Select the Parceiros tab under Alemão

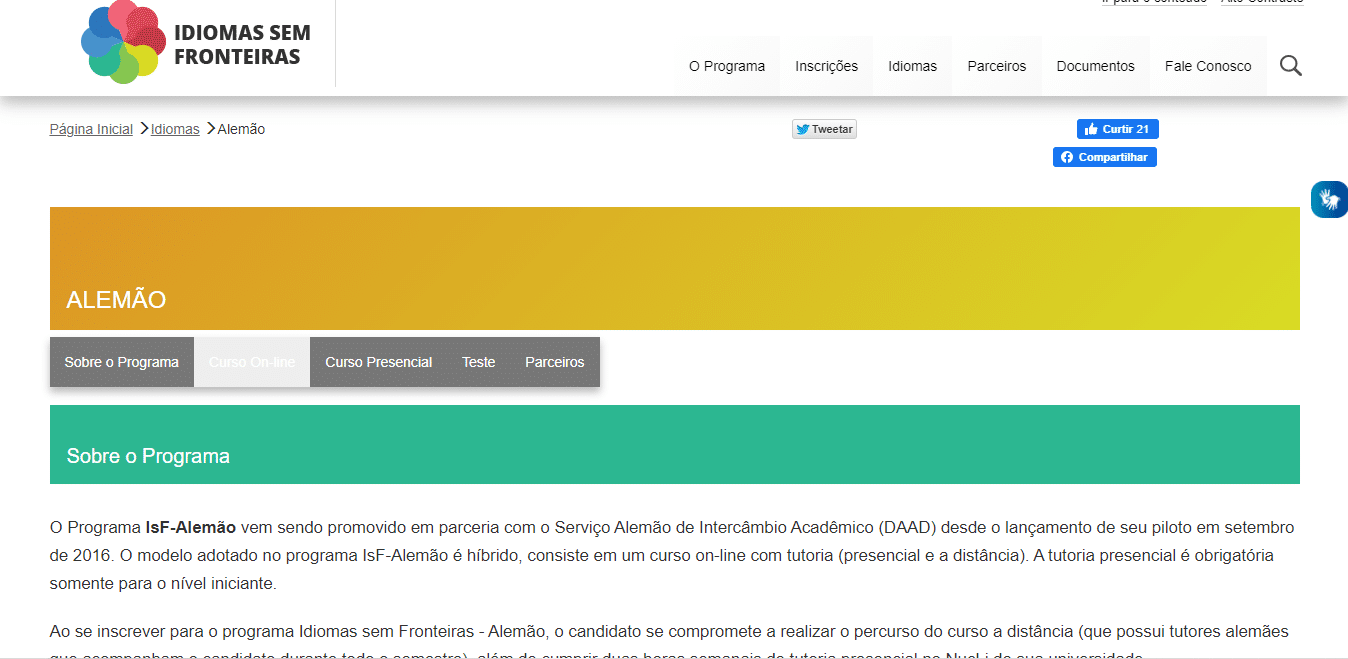pos(555,362)
